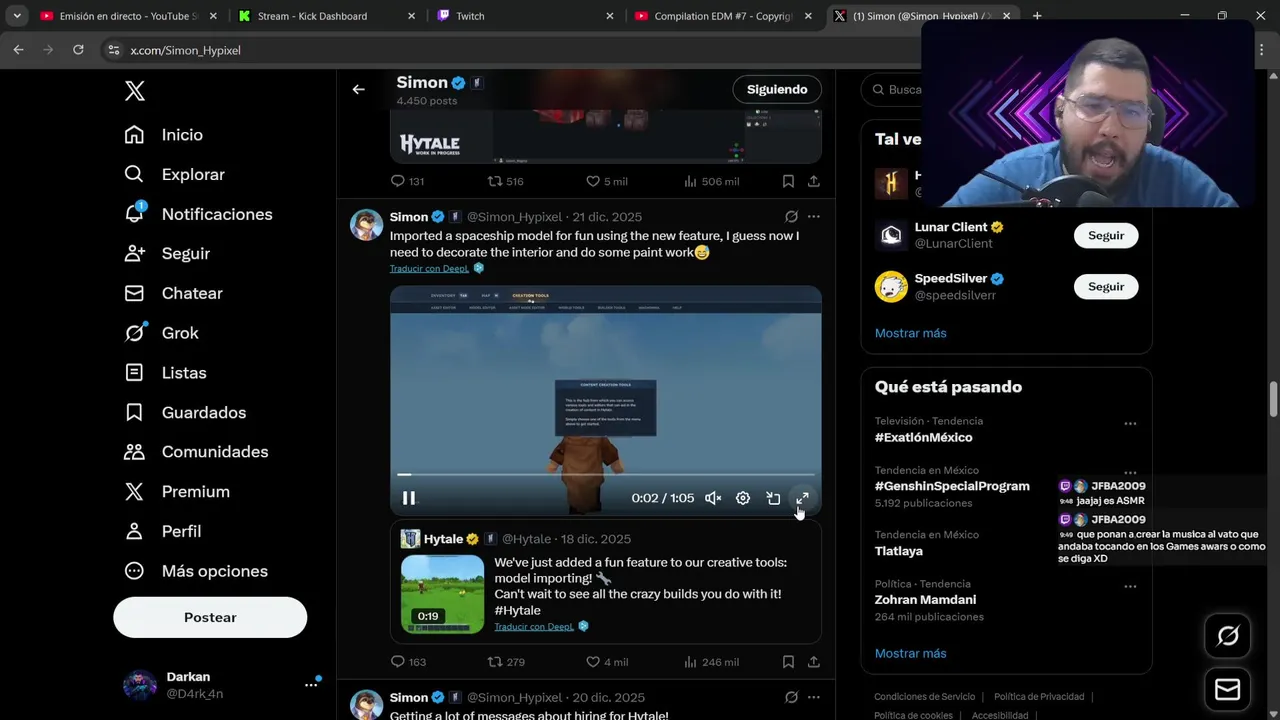The width and height of the screenshot is (1280, 720).
Task: Unmute the video sound
Action: pyautogui.click(x=713, y=498)
